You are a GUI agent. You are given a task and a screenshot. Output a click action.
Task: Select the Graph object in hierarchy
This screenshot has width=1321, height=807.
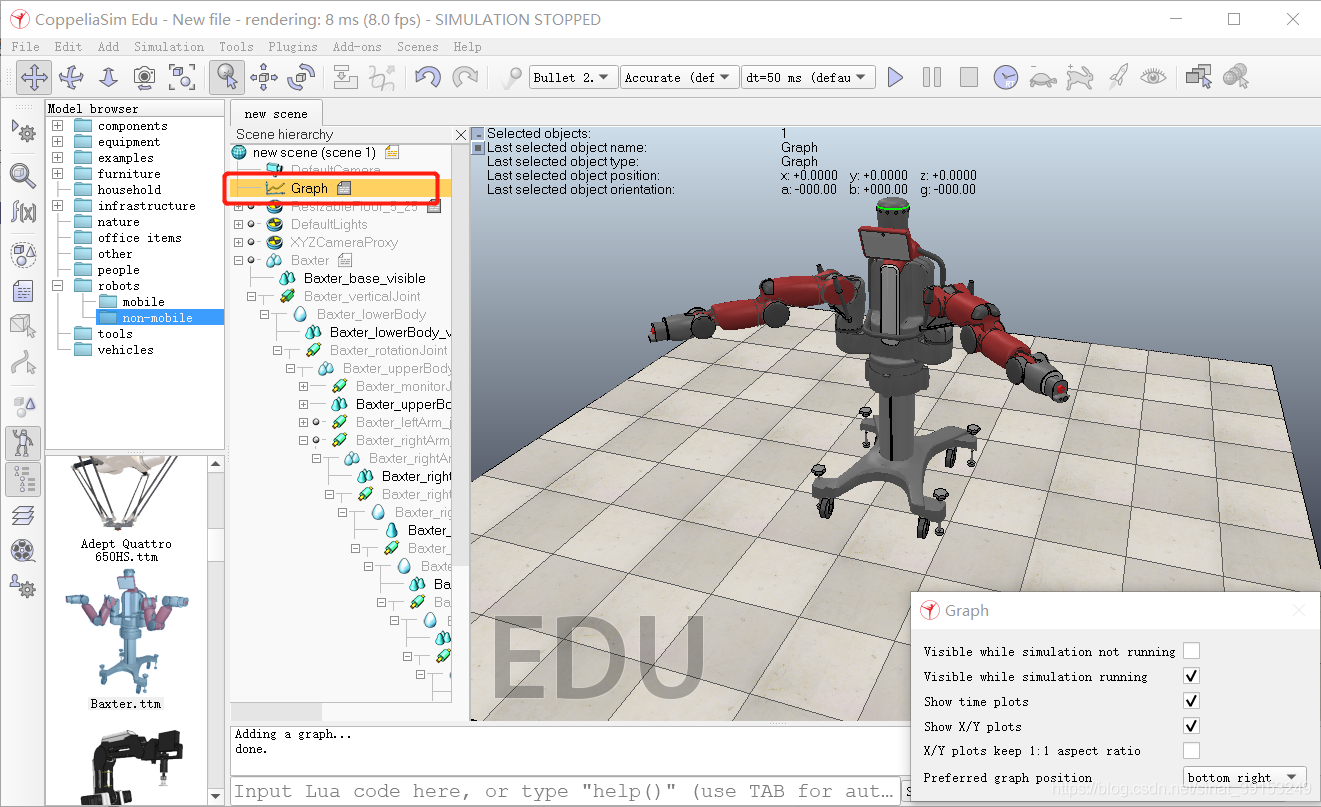coord(309,188)
